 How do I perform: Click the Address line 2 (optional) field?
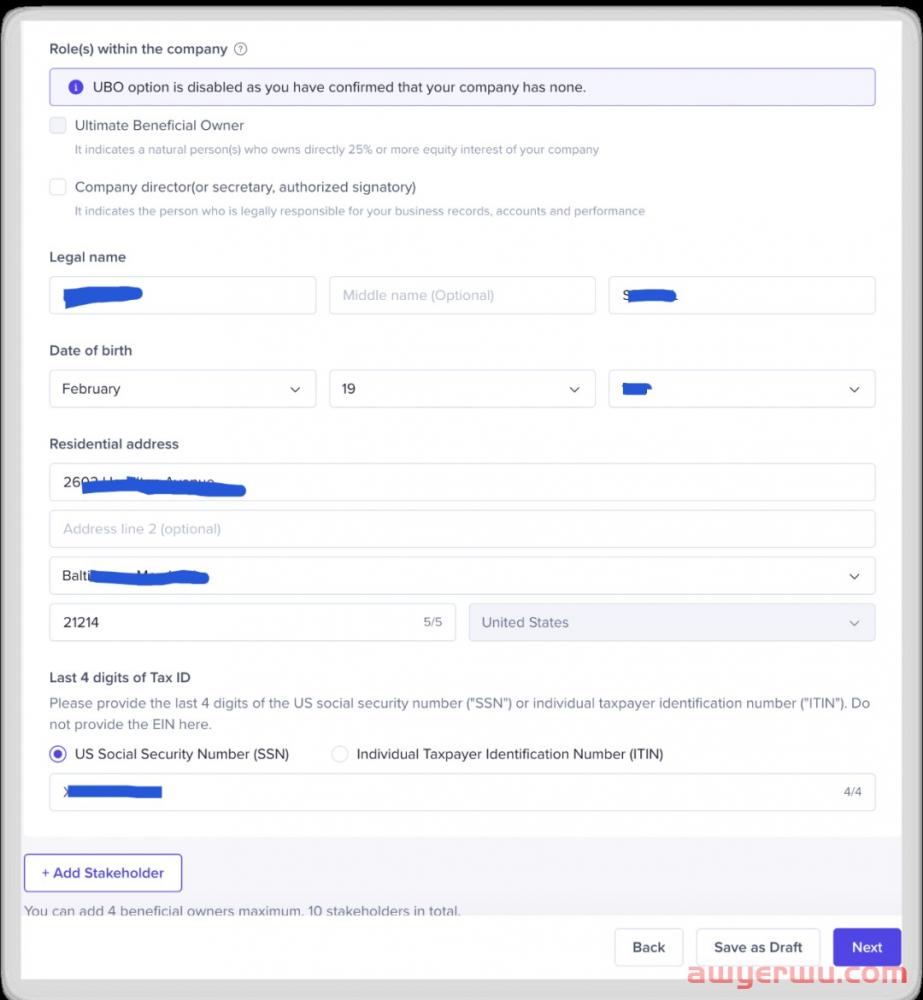tap(462, 529)
